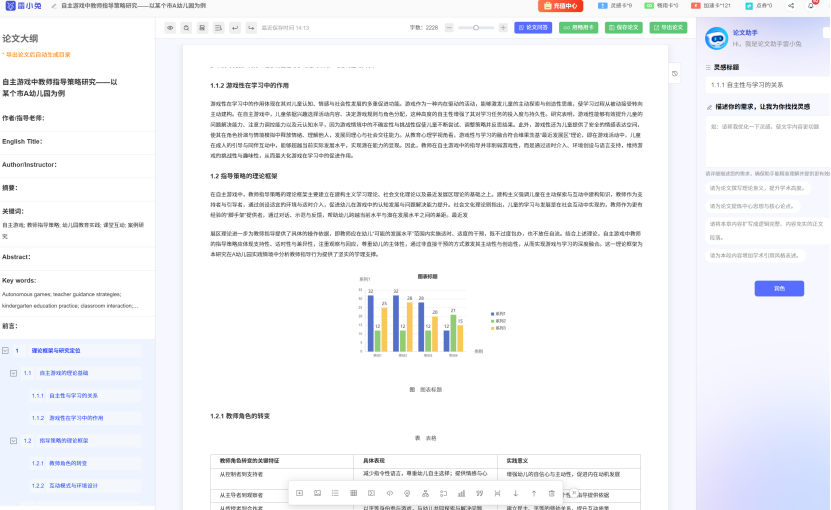
Task: Click the Abstract field in outline
Action: [77, 257]
